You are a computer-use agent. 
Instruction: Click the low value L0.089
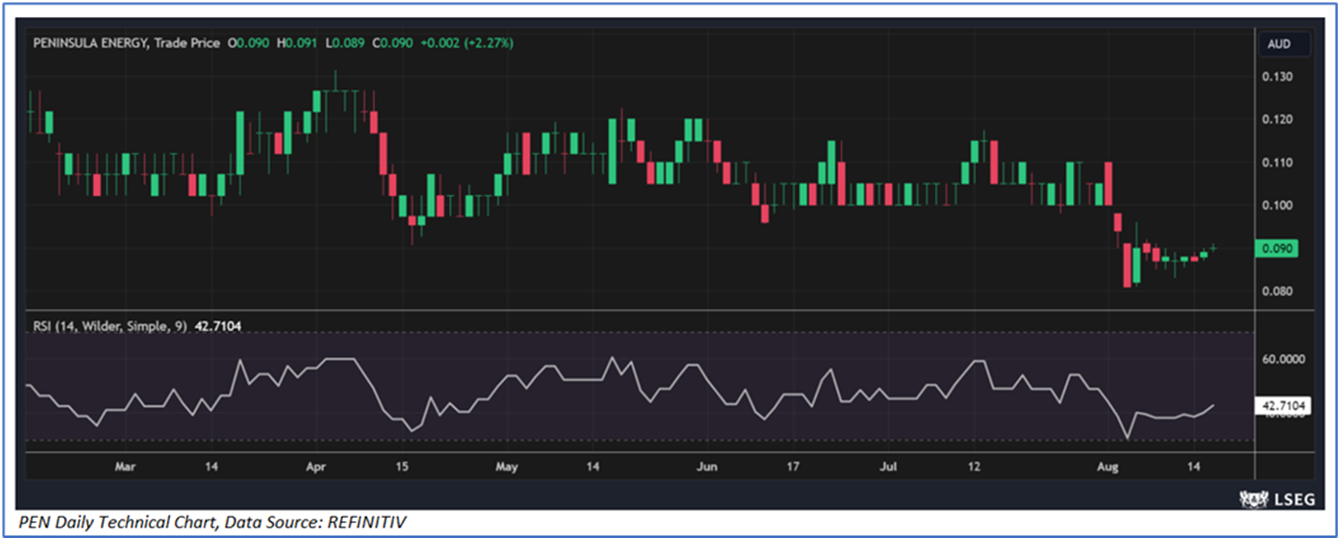tap(345, 44)
